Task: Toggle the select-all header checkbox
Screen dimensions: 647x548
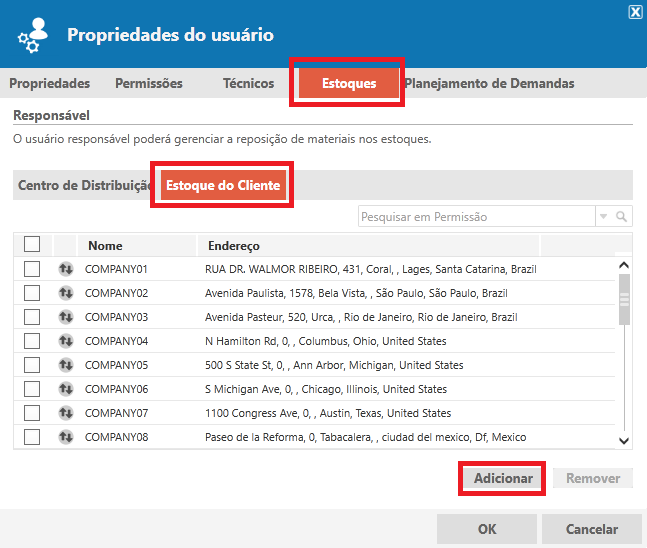Action: point(32,244)
